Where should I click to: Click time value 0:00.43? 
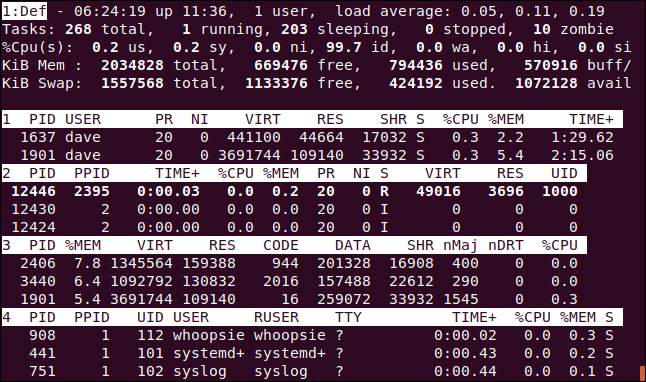pyautogui.click(x=466, y=354)
